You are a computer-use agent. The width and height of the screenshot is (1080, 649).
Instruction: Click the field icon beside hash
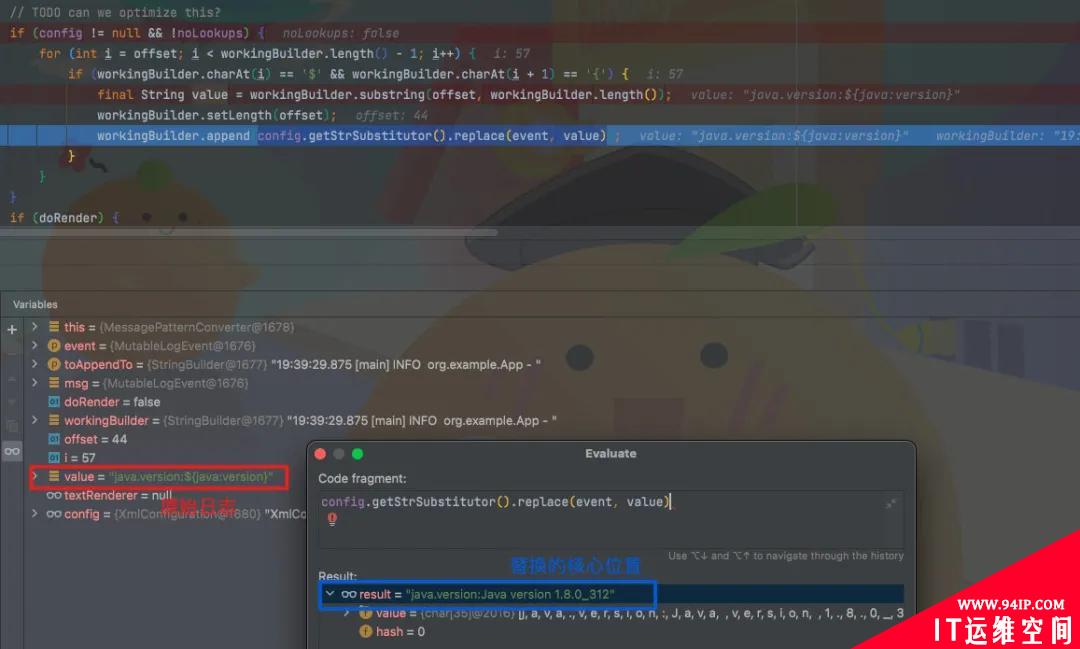tap(366, 631)
